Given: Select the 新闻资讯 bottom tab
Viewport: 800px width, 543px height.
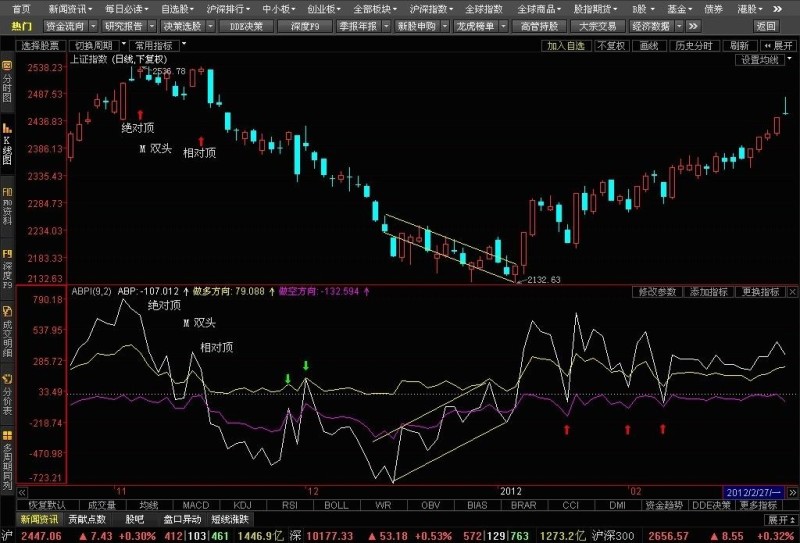Looking at the screenshot, I should pos(39,520).
